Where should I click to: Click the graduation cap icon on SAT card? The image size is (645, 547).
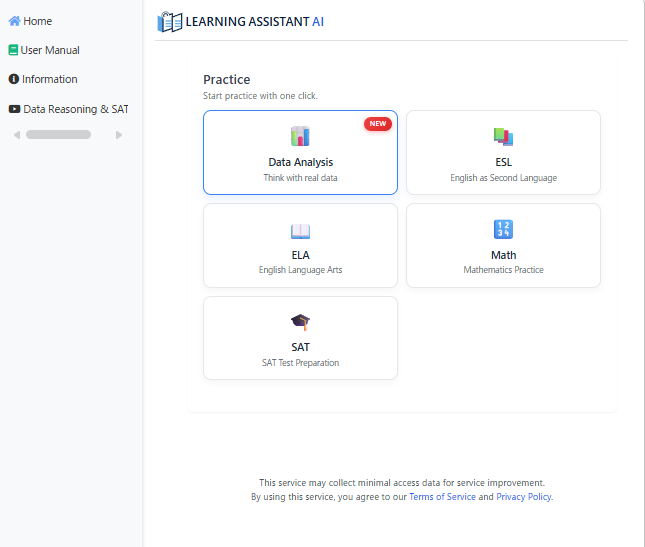point(300,322)
